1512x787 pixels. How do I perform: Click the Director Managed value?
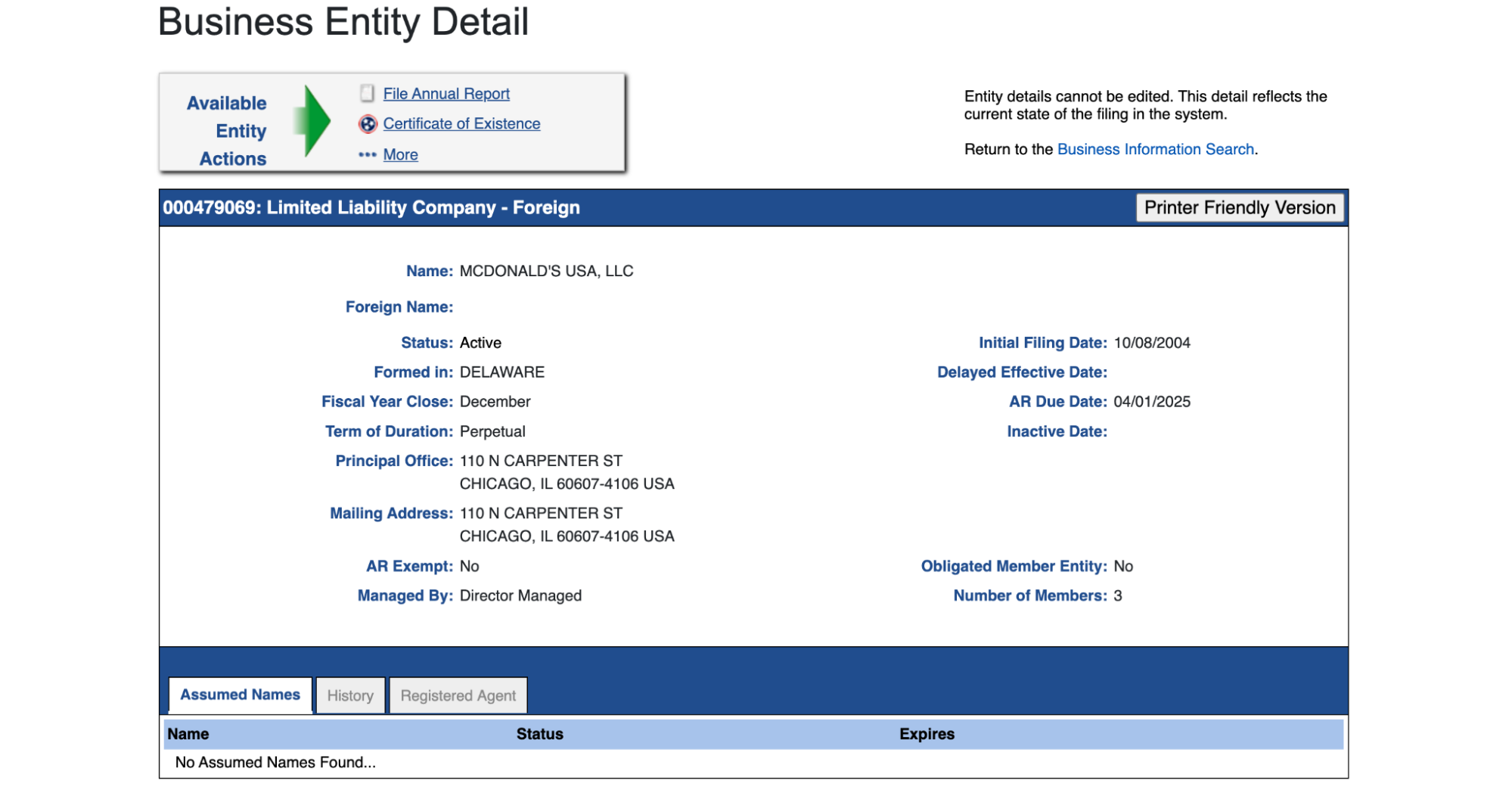coord(520,596)
